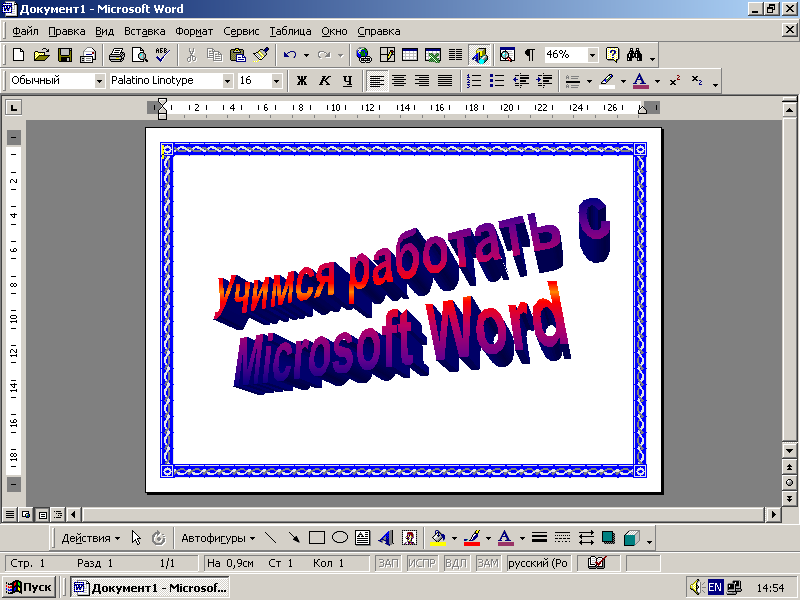The width and height of the screenshot is (800, 600).
Task: Justify the paragraph text
Action: (445, 81)
